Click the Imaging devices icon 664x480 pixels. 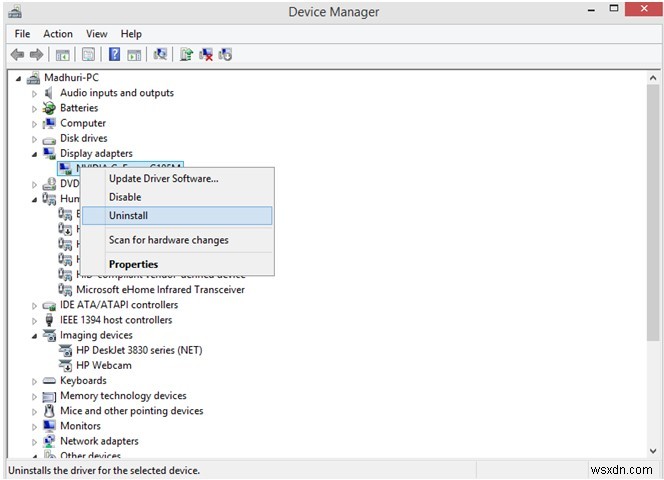[x=49, y=335]
